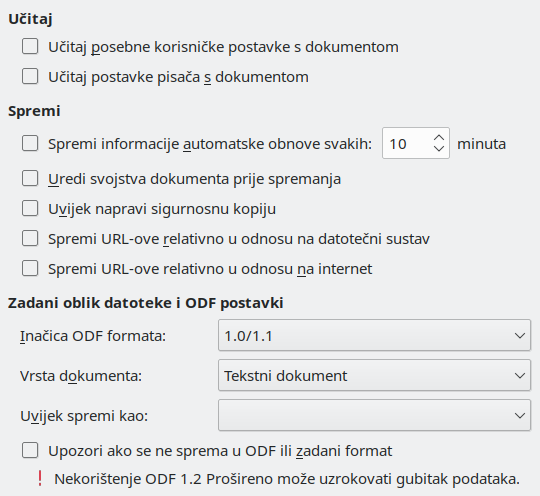Open the Uvijek spremi kao dropdown
Screen dimensions: 540x496
374,415
